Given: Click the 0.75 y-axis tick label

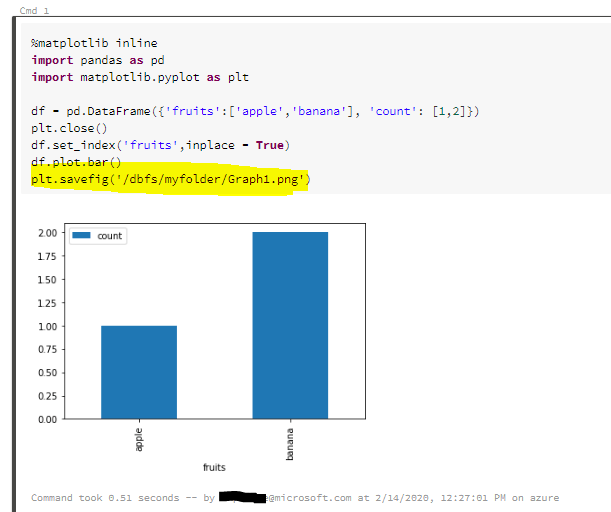Looking at the screenshot, I should pyautogui.click(x=48, y=349).
